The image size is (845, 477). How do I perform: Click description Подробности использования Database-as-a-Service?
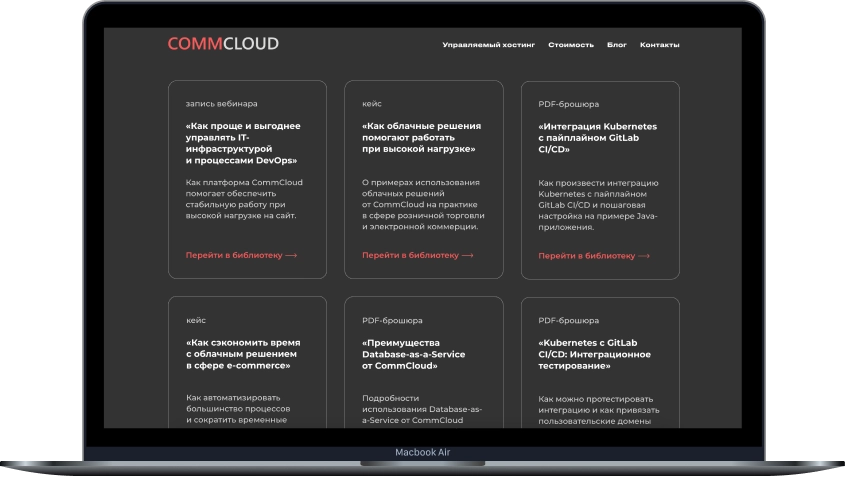coord(422,409)
